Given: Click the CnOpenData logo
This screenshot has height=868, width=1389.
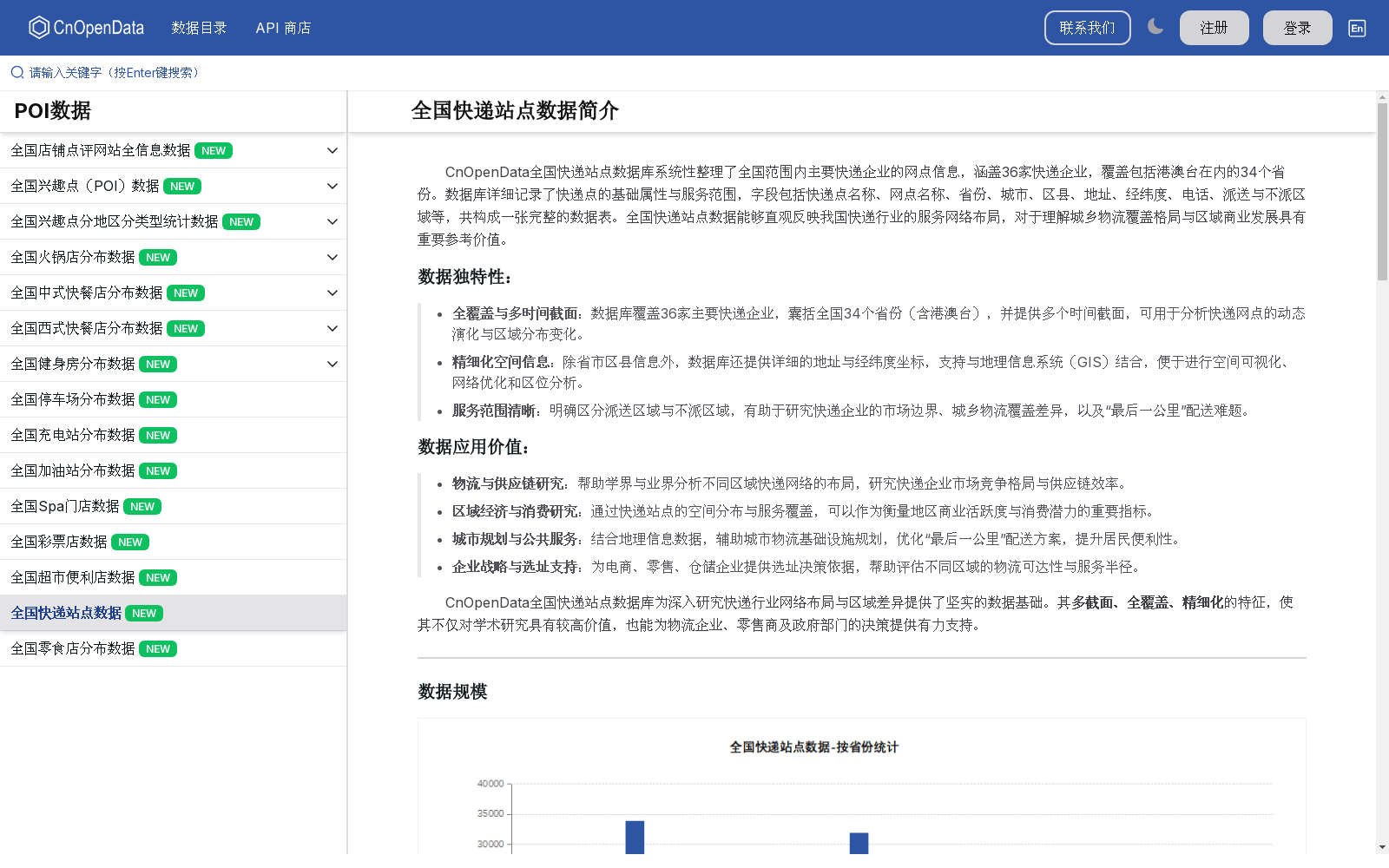Looking at the screenshot, I should coord(85,27).
